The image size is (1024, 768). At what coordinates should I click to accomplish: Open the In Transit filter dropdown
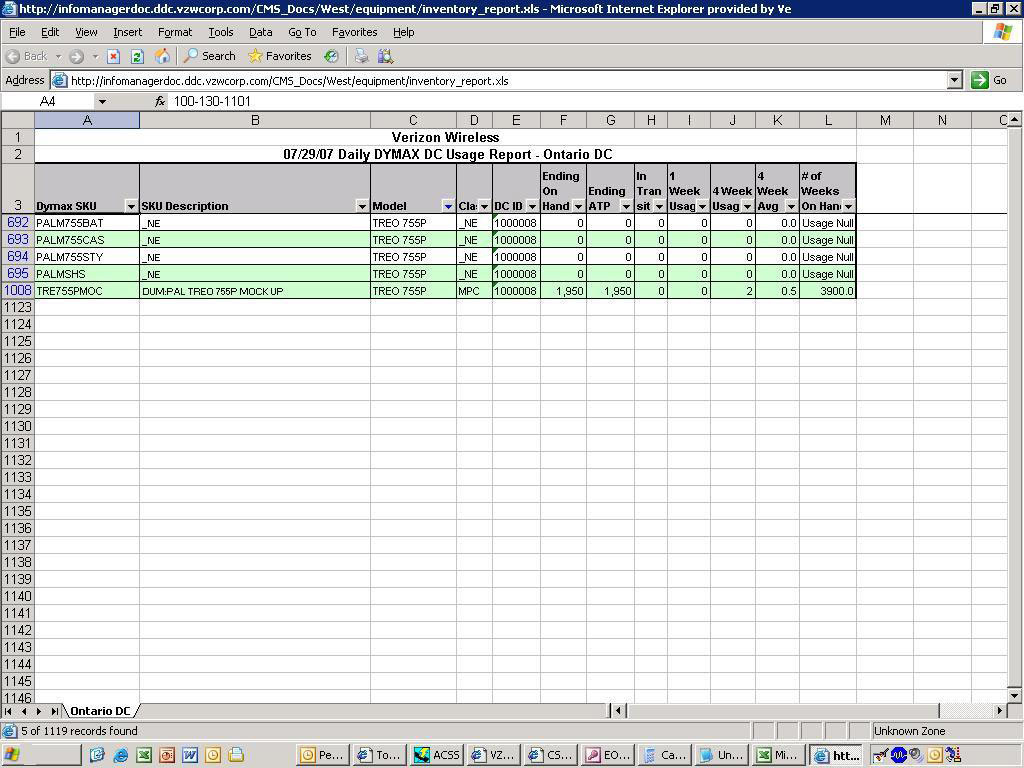[x=659, y=206]
